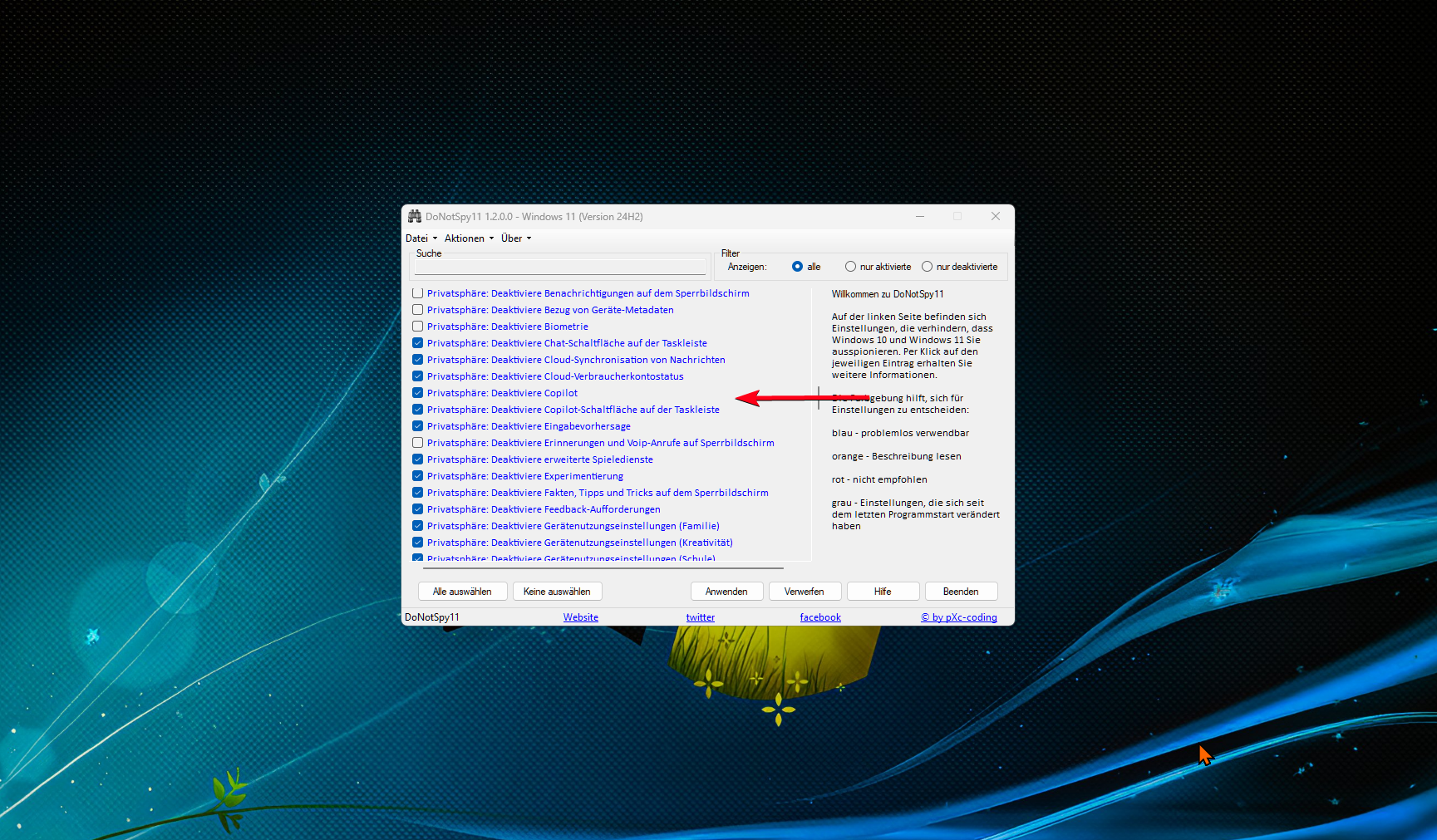Open the Datei menu
This screenshot has width=1437, height=840.
pyautogui.click(x=421, y=238)
